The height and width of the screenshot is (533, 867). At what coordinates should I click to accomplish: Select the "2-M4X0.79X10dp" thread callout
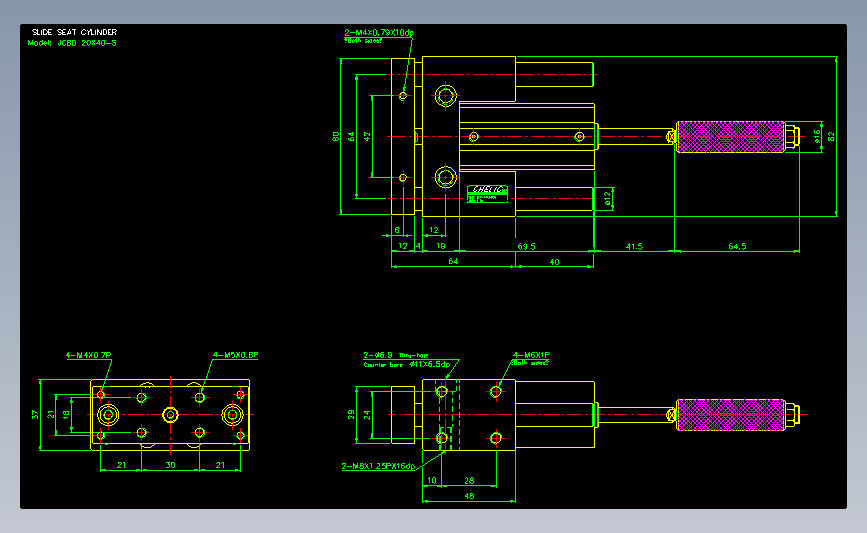click(379, 33)
